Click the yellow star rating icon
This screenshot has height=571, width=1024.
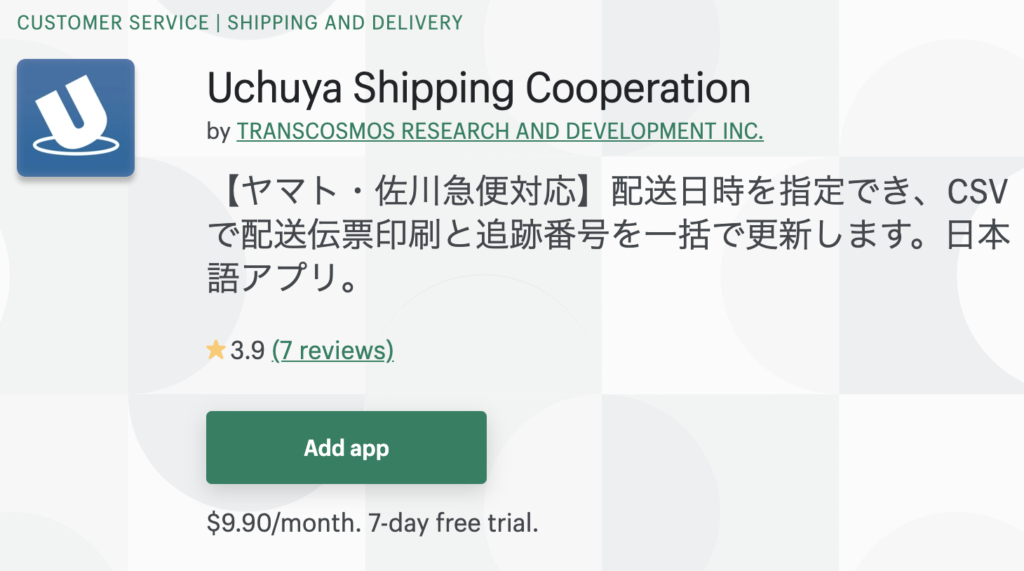215,350
